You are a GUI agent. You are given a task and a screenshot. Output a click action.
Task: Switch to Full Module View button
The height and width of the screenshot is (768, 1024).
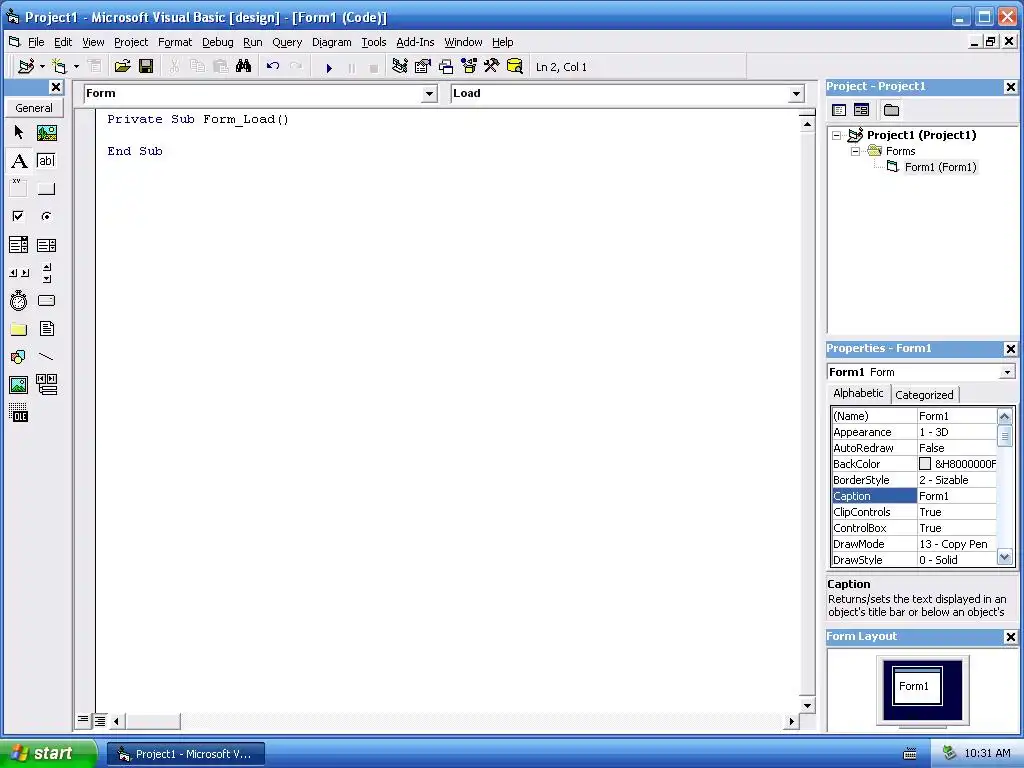point(100,721)
